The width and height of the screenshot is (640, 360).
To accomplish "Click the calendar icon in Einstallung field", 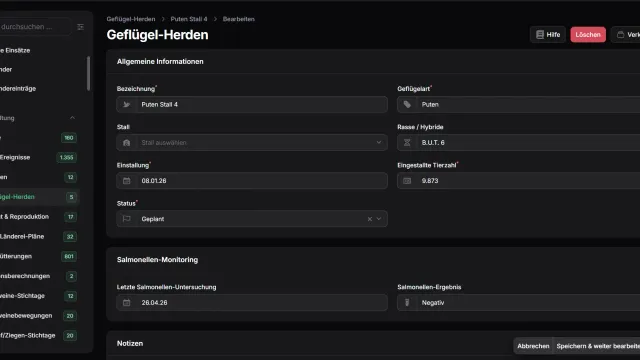I will pyautogui.click(x=127, y=181).
